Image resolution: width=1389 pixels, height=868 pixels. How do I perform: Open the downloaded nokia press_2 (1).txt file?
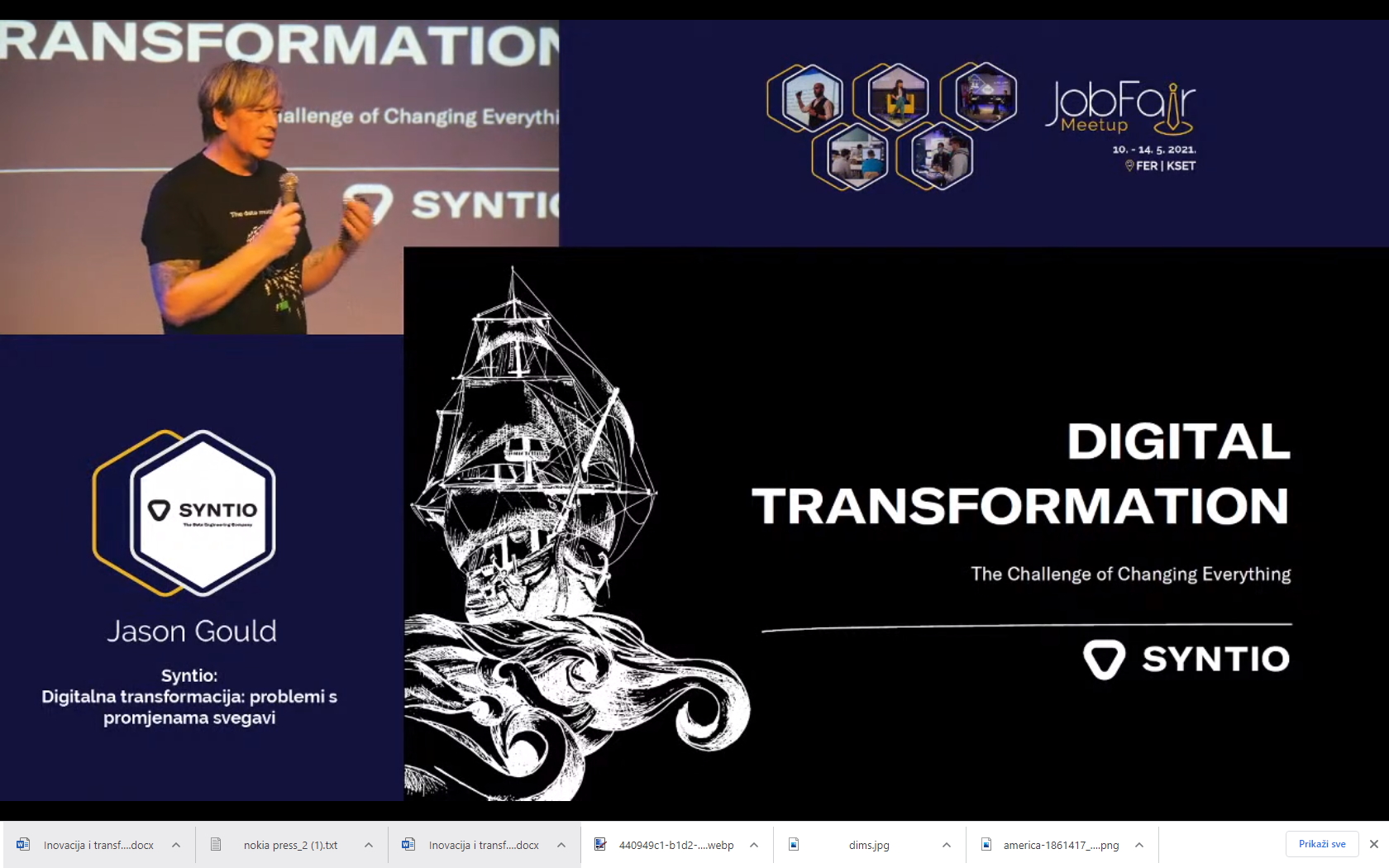click(x=290, y=845)
